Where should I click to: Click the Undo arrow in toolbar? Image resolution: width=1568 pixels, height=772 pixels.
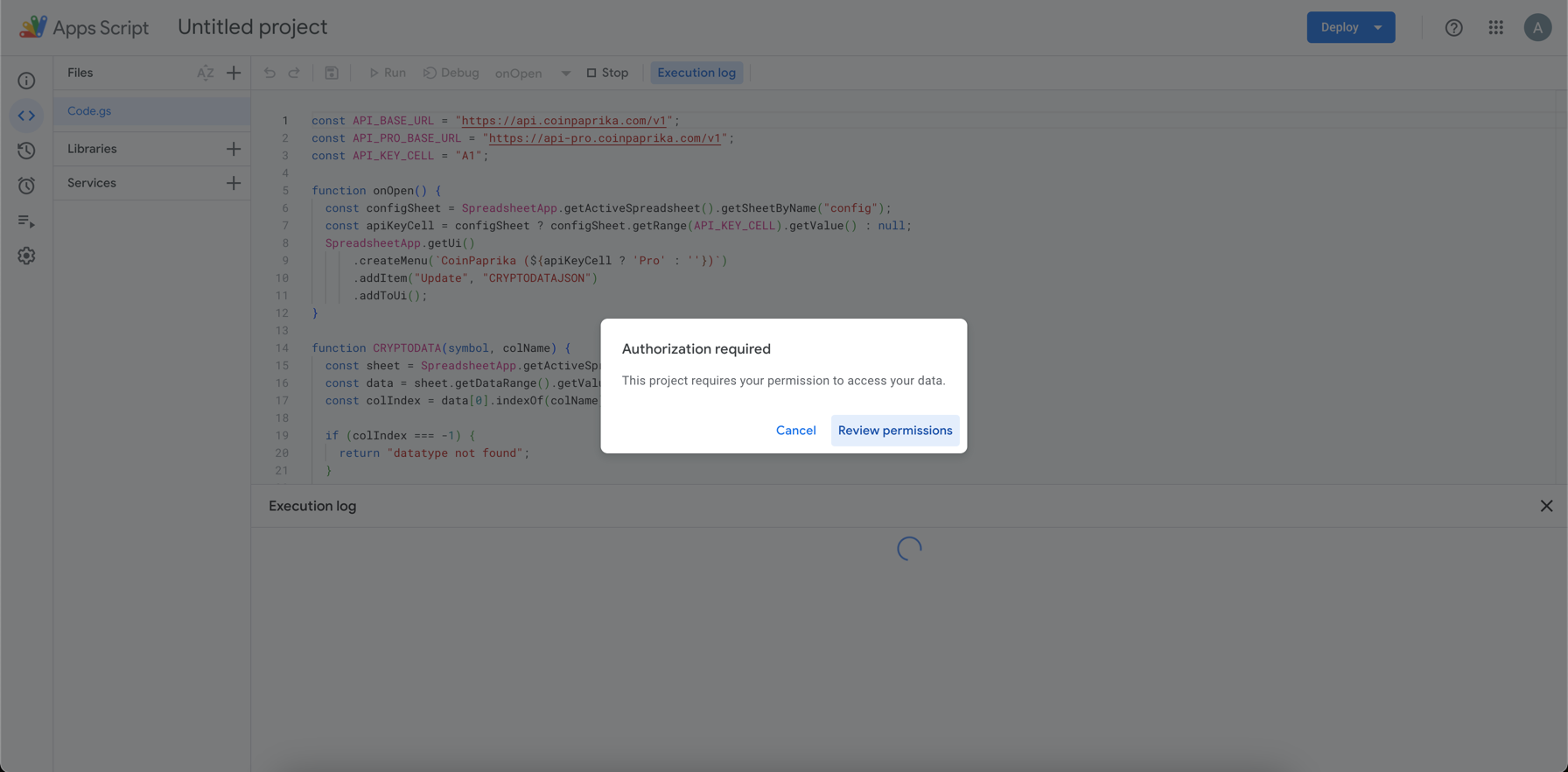269,73
